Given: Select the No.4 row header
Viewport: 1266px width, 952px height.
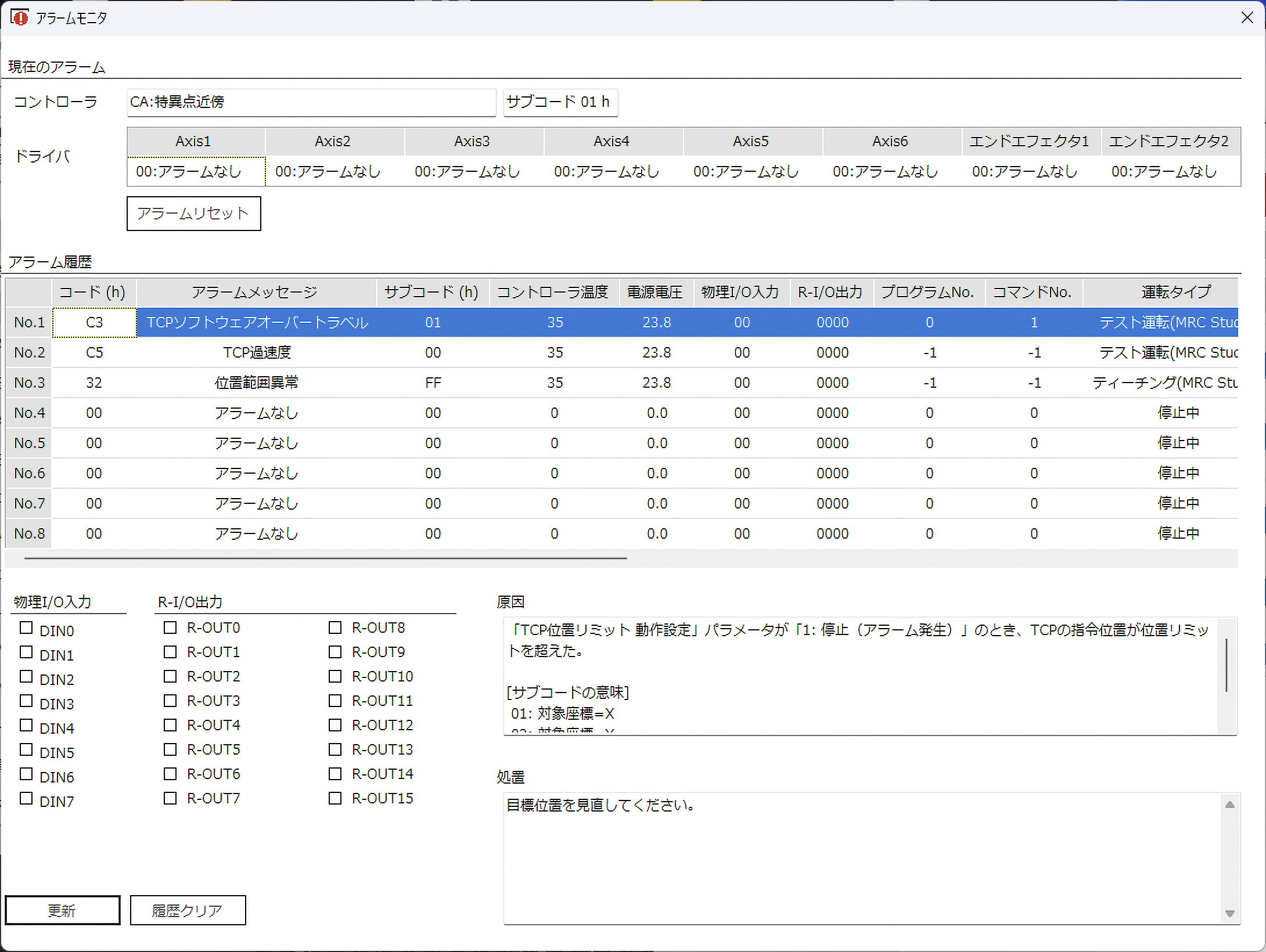Looking at the screenshot, I should click(x=29, y=413).
